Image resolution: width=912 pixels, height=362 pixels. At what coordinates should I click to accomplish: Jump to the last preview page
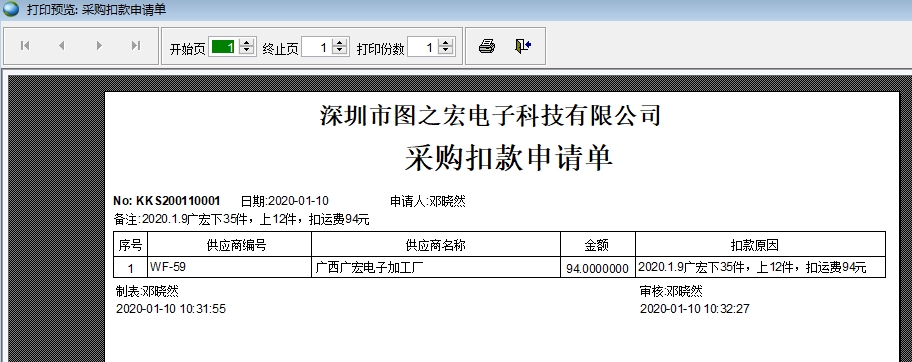[x=136, y=45]
